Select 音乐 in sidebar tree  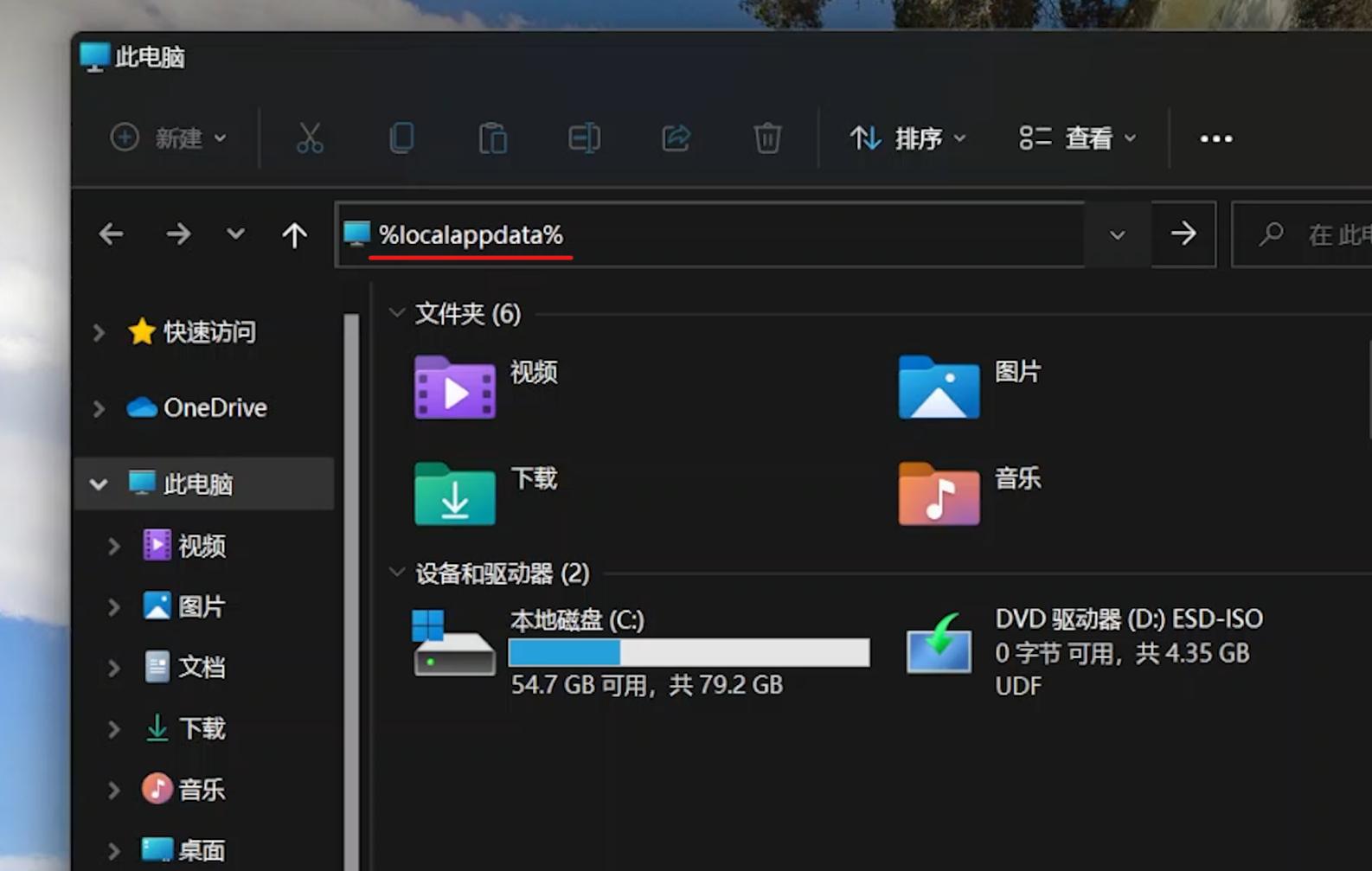[184, 789]
